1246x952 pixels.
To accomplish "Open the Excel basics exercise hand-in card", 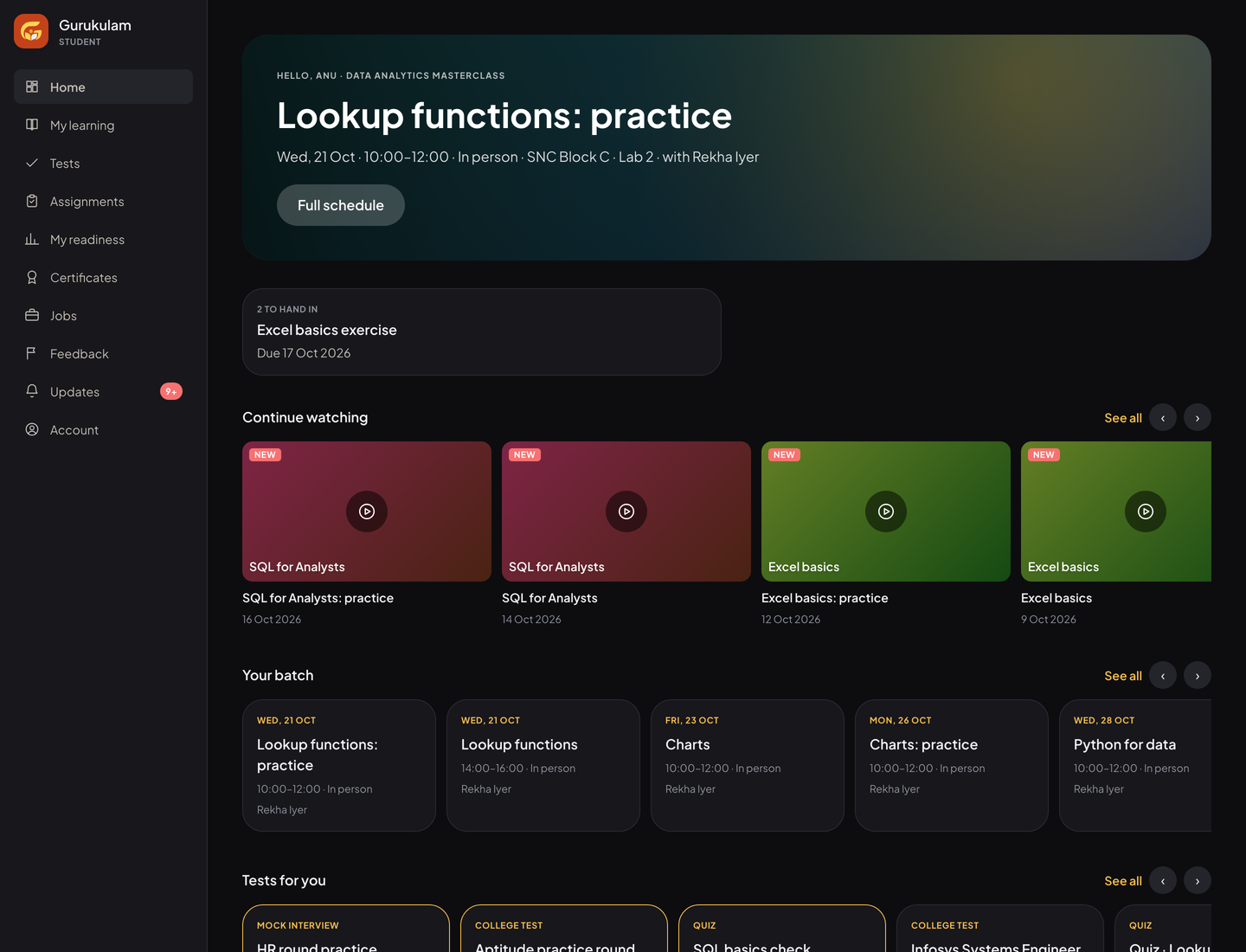I will coord(482,331).
